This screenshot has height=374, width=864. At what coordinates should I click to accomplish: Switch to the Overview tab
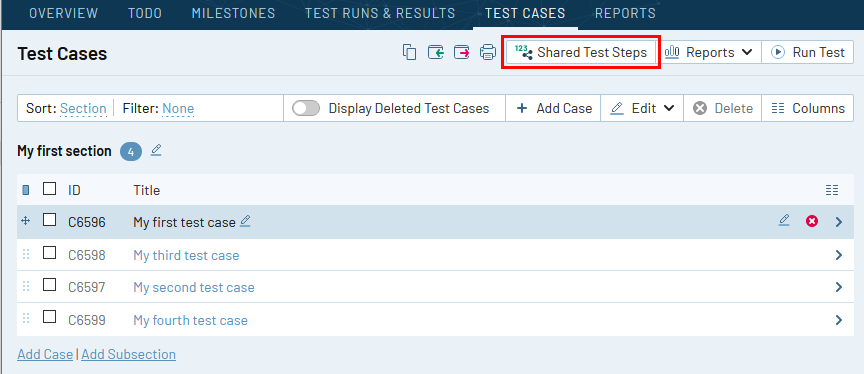(64, 13)
